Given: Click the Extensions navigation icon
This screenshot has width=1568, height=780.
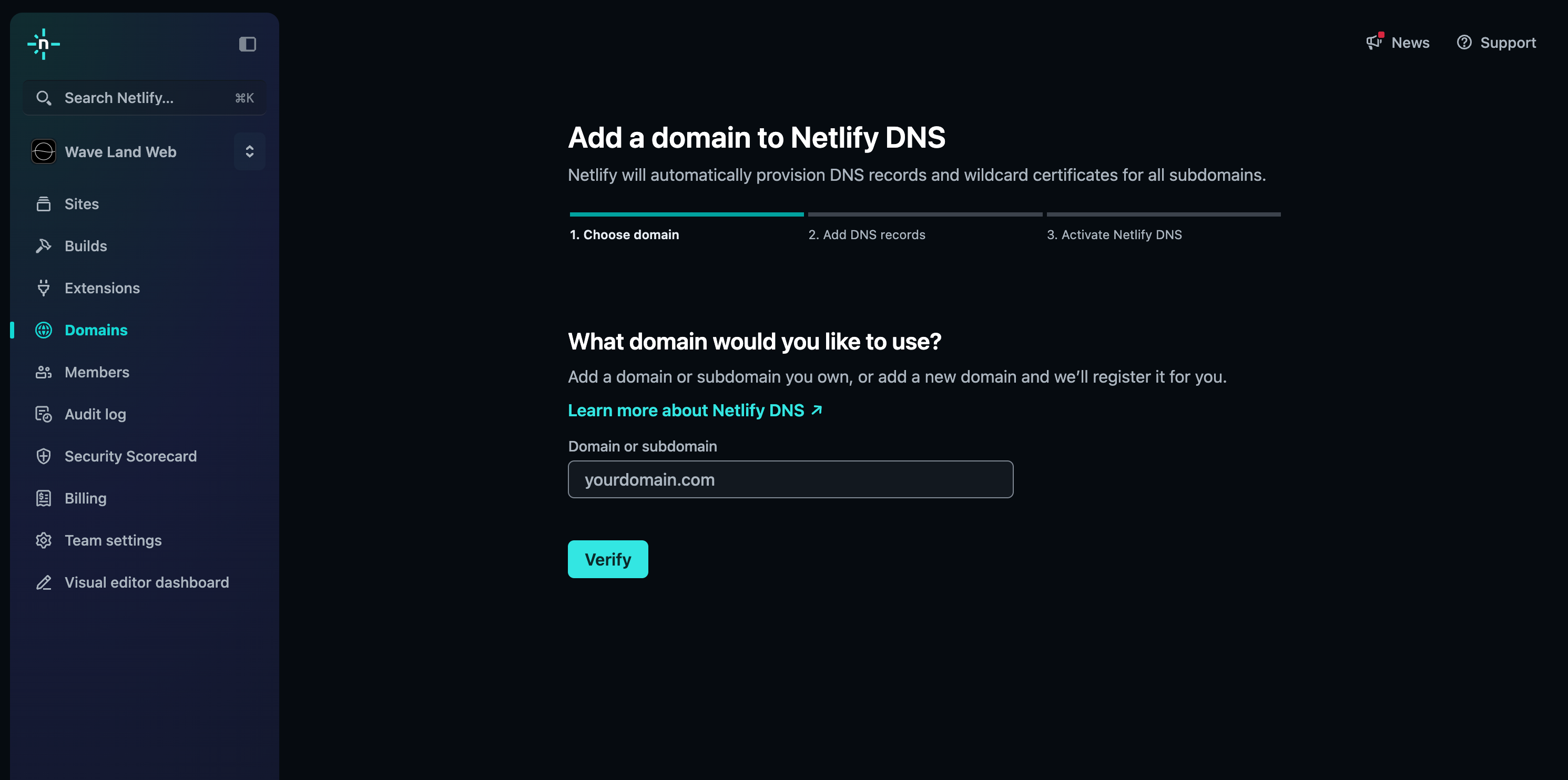Looking at the screenshot, I should 44,287.
